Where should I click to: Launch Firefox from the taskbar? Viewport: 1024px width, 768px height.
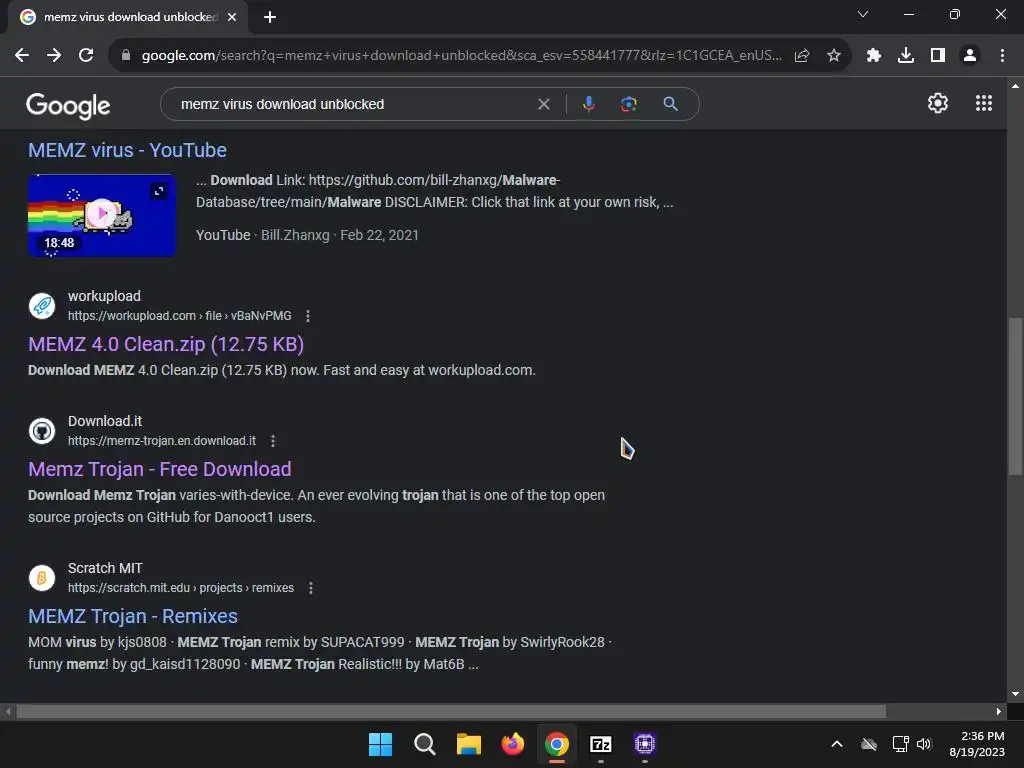pyautogui.click(x=513, y=744)
